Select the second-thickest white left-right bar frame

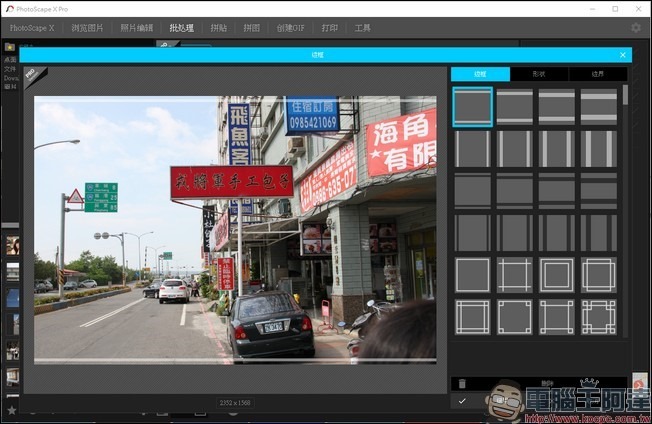[556, 149]
